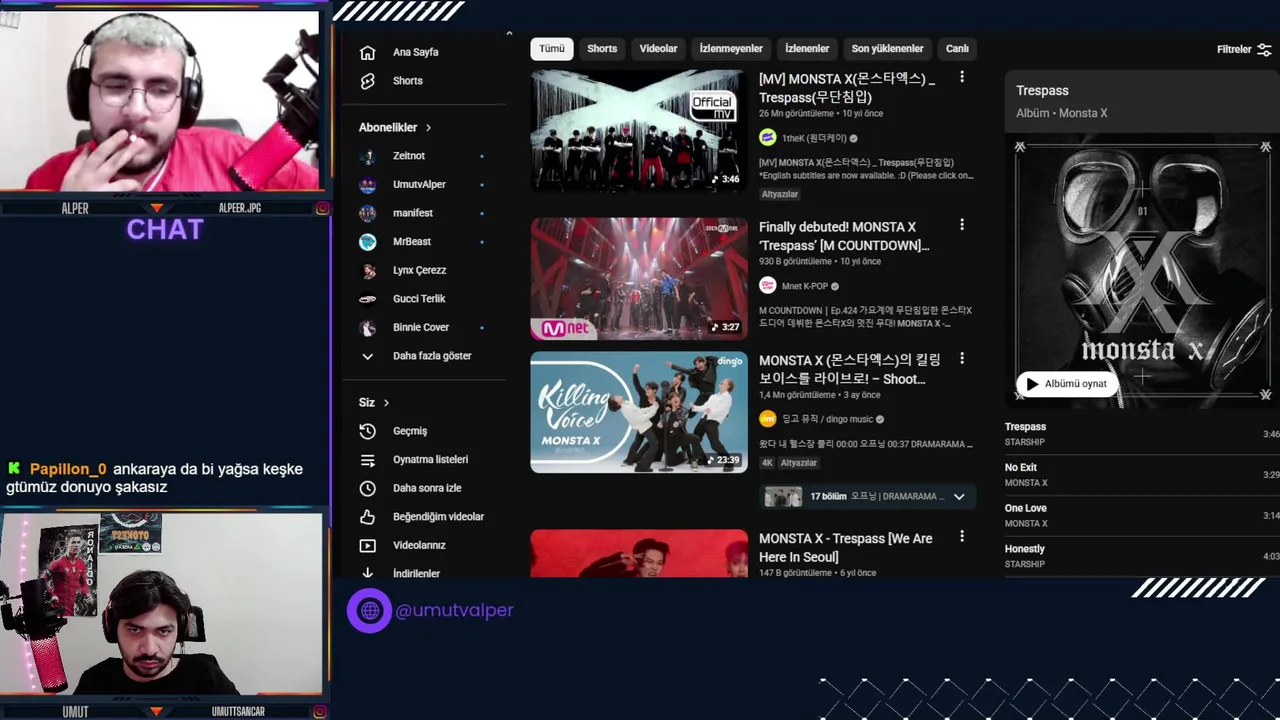Open 1theK channel avatar
This screenshot has height=720, width=1280.
(x=768, y=138)
